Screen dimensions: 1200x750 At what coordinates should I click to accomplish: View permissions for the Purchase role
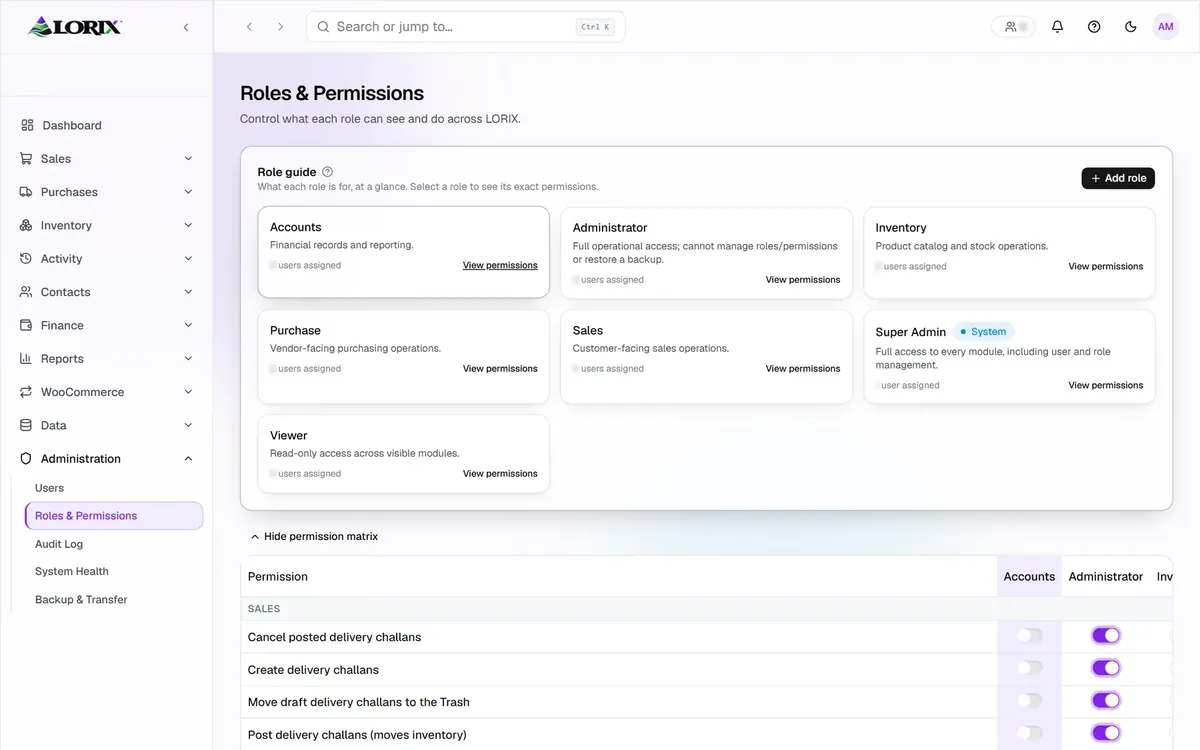click(500, 368)
